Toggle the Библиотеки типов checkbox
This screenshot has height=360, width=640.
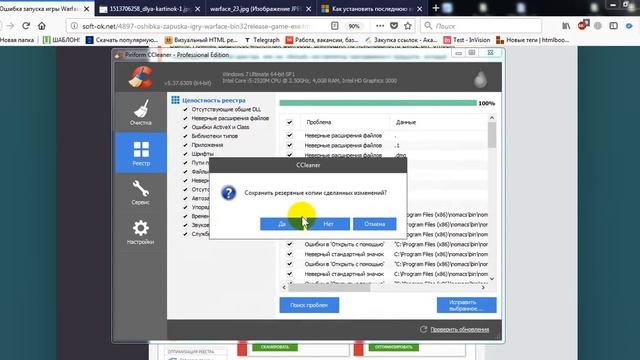click(185, 136)
